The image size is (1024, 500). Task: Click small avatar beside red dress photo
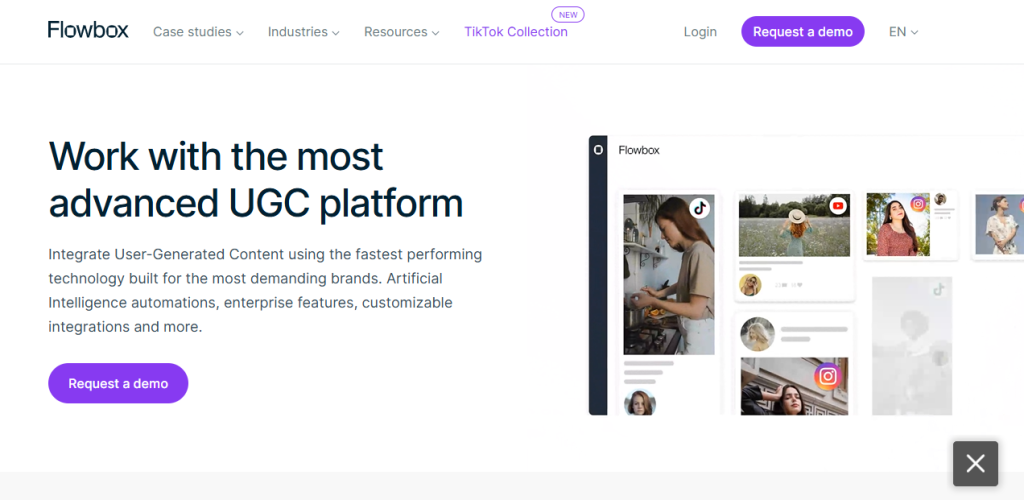940,199
